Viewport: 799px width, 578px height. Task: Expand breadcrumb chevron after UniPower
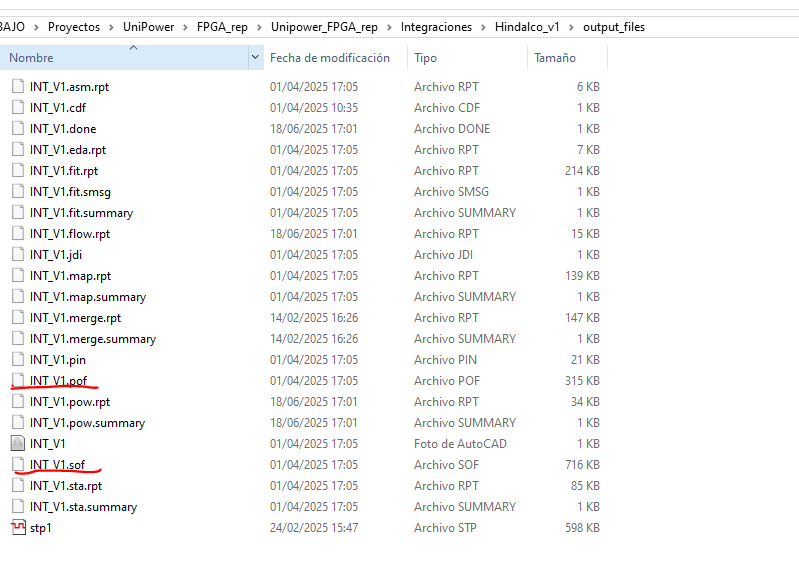(x=185, y=27)
